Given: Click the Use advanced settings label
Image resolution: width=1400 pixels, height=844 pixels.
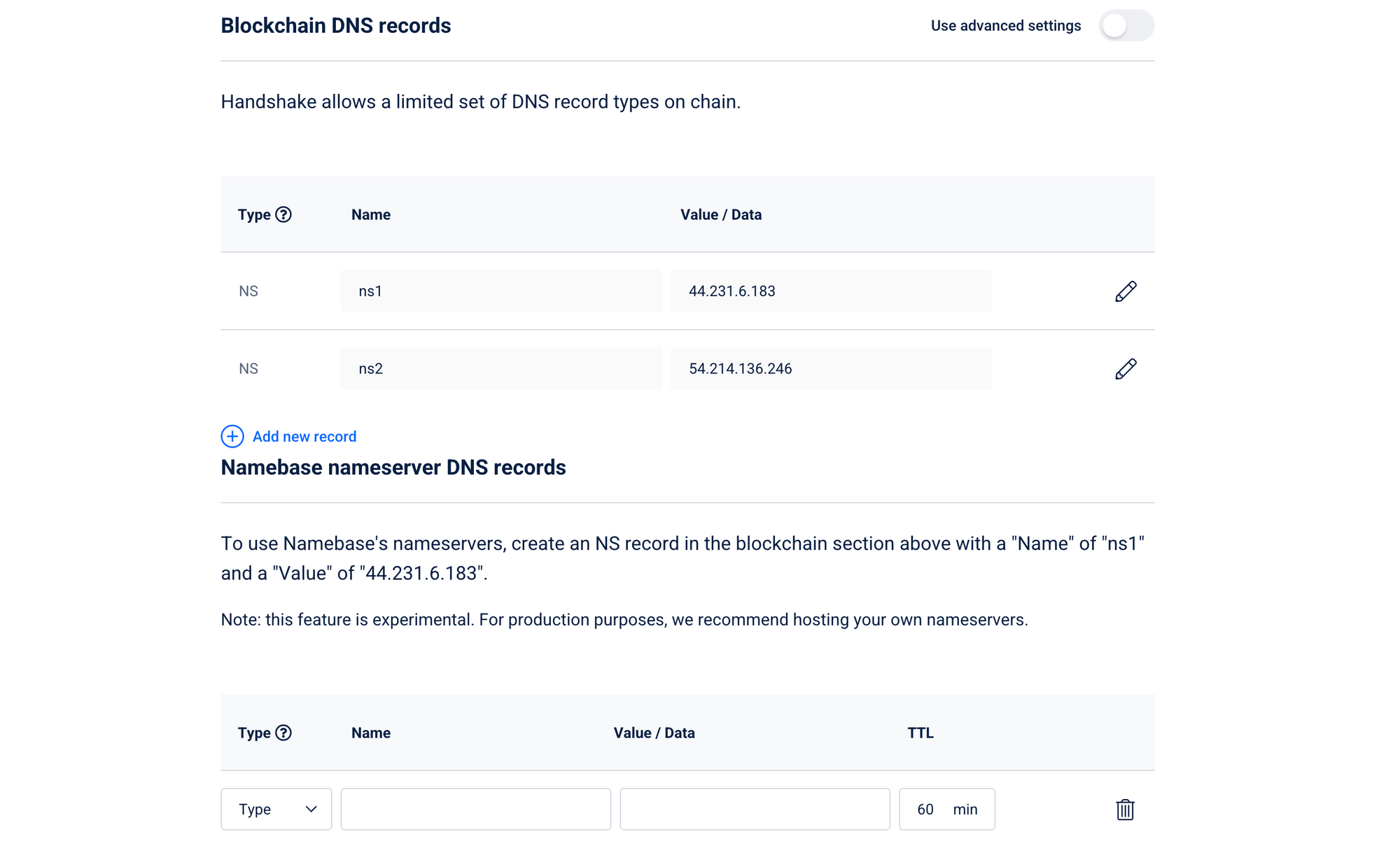Looking at the screenshot, I should 1006,25.
